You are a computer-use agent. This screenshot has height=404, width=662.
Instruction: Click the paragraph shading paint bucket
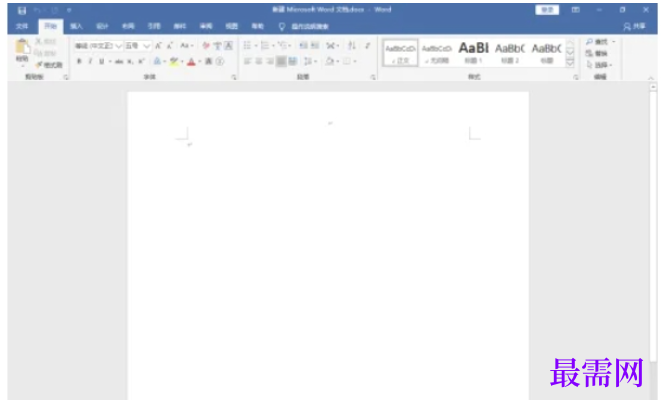329,62
